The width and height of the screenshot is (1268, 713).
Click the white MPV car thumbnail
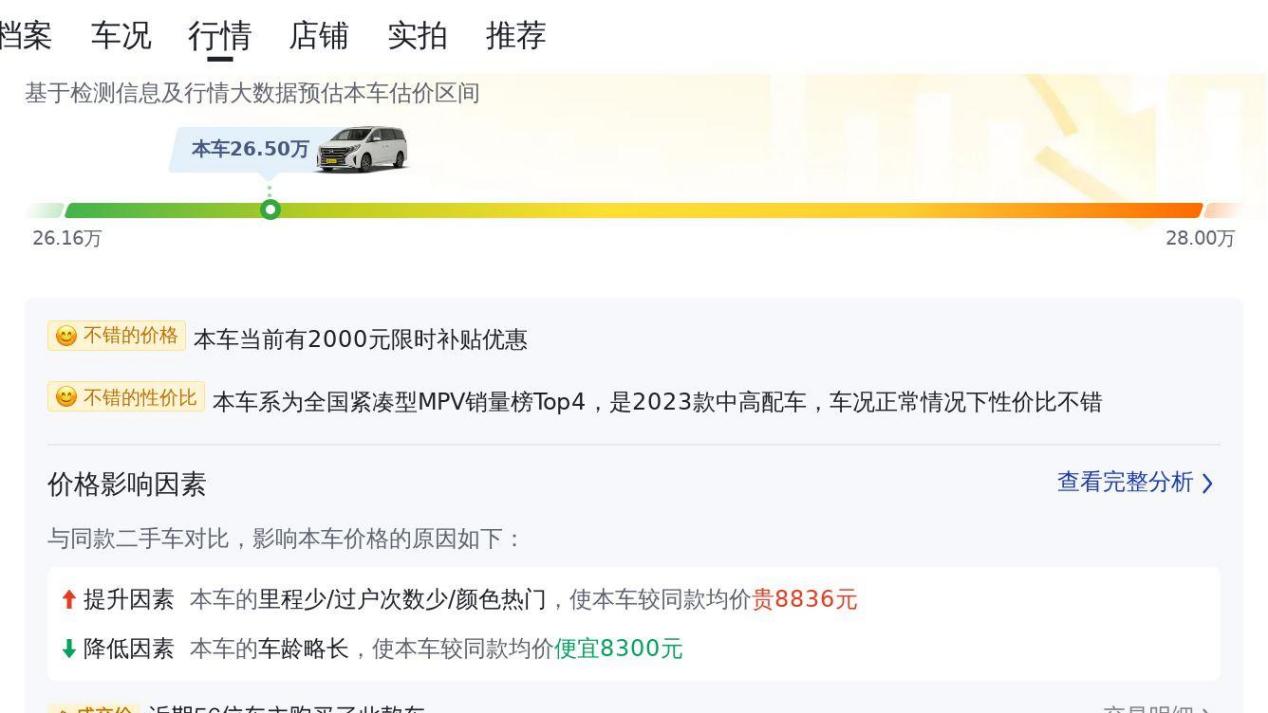click(x=361, y=149)
